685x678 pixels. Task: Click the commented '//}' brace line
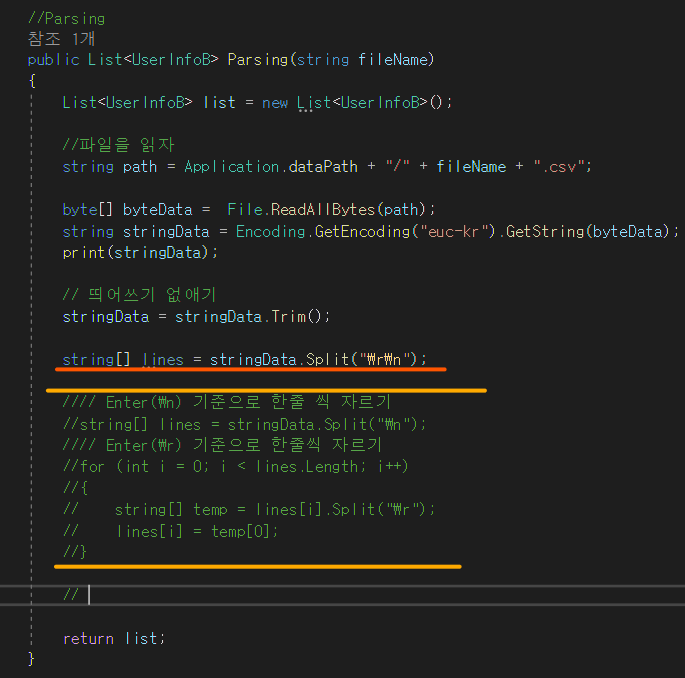coord(75,552)
